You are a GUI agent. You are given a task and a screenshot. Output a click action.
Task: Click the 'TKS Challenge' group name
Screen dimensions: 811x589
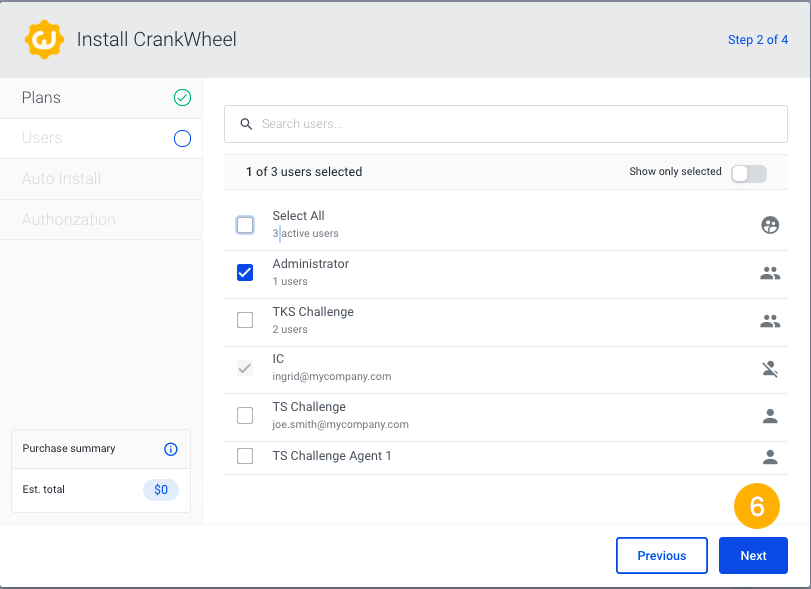coord(313,312)
